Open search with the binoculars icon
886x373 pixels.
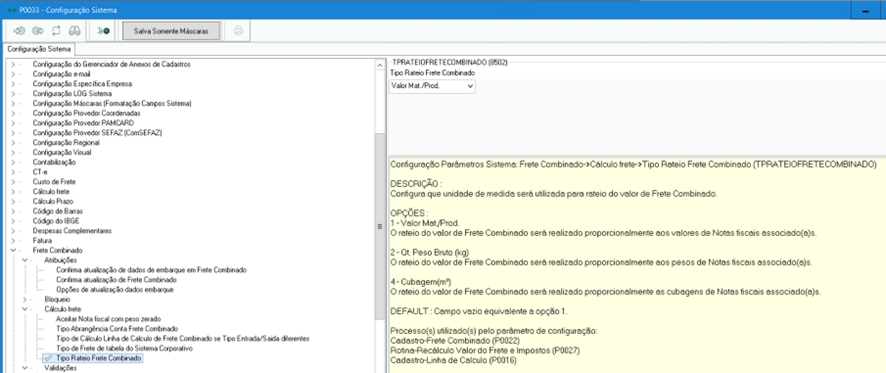click(75, 31)
